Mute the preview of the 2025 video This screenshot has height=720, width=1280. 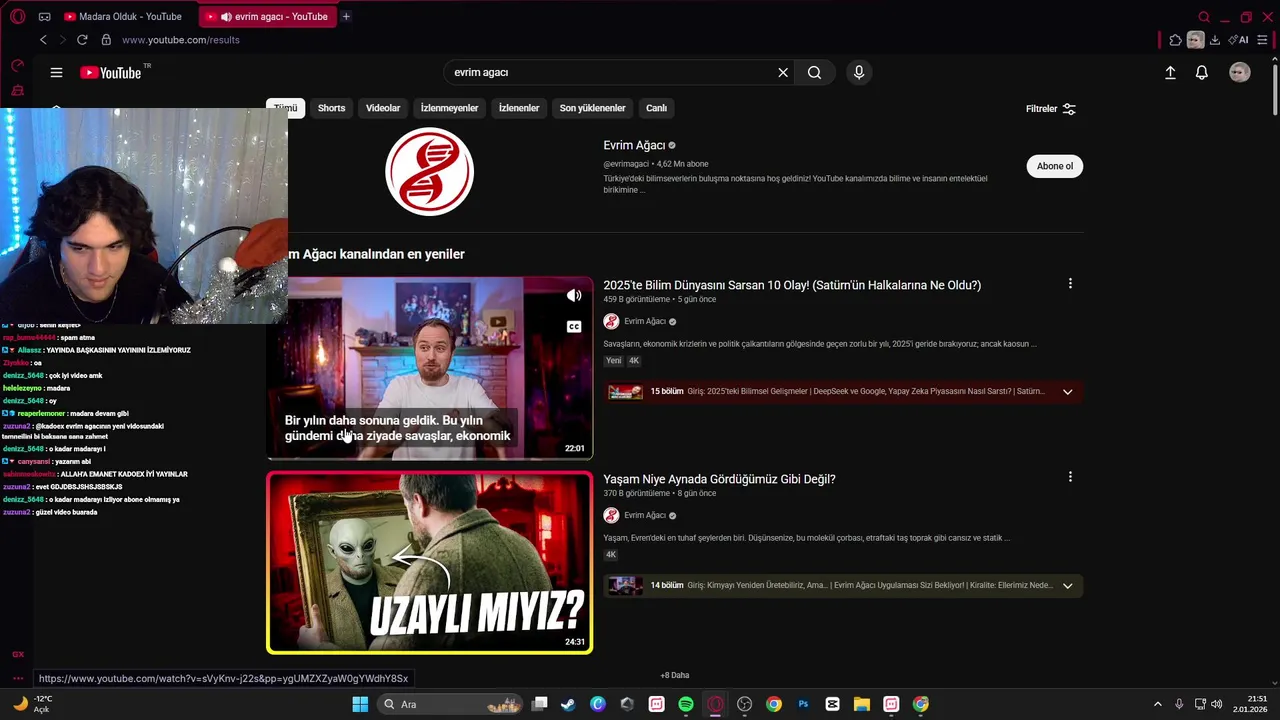click(x=574, y=296)
